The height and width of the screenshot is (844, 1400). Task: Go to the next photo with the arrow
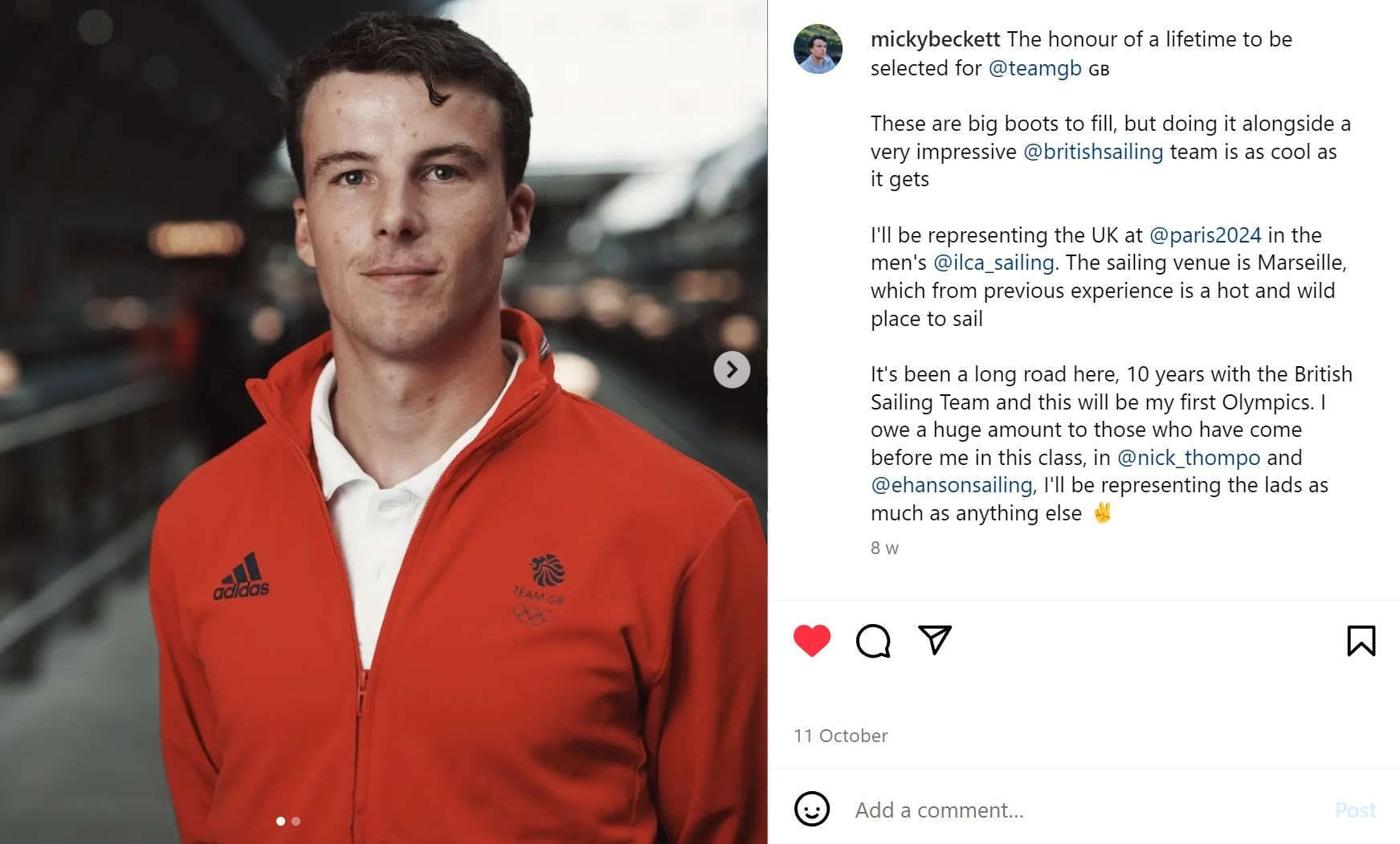[732, 369]
